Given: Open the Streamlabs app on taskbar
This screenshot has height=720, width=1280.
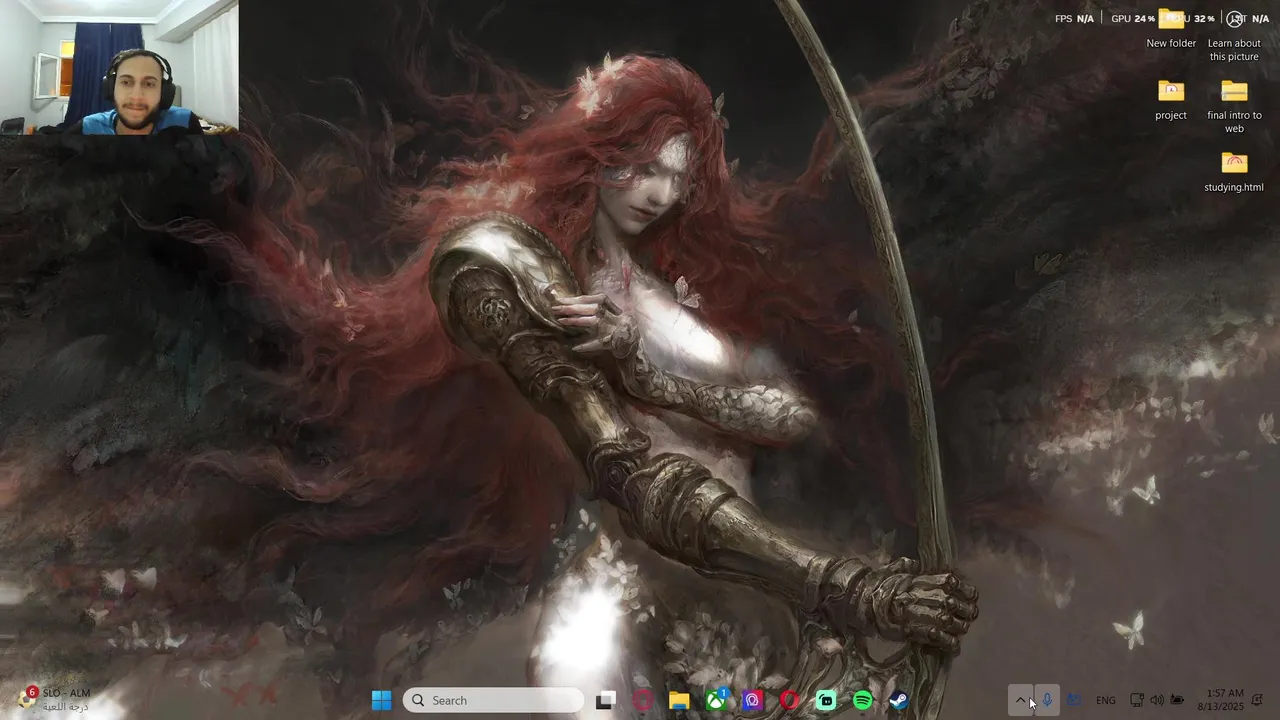Looking at the screenshot, I should pyautogui.click(x=826, y=701).
